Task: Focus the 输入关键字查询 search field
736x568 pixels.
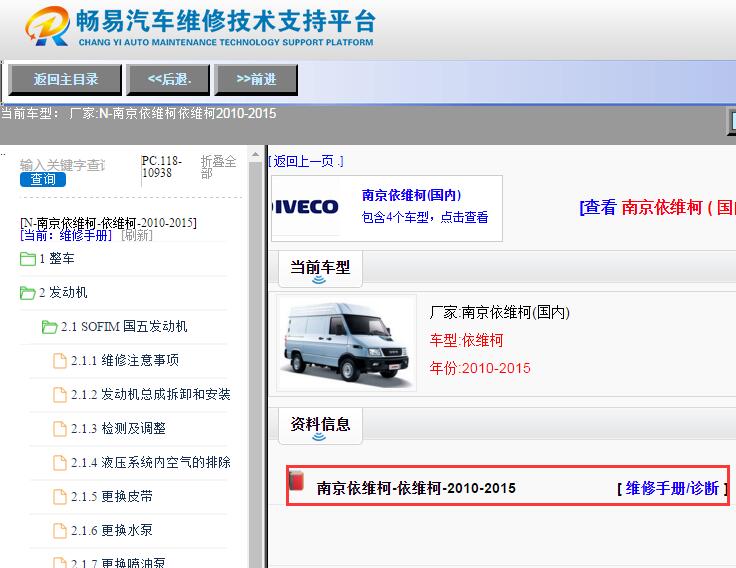Action: point(63,165)
